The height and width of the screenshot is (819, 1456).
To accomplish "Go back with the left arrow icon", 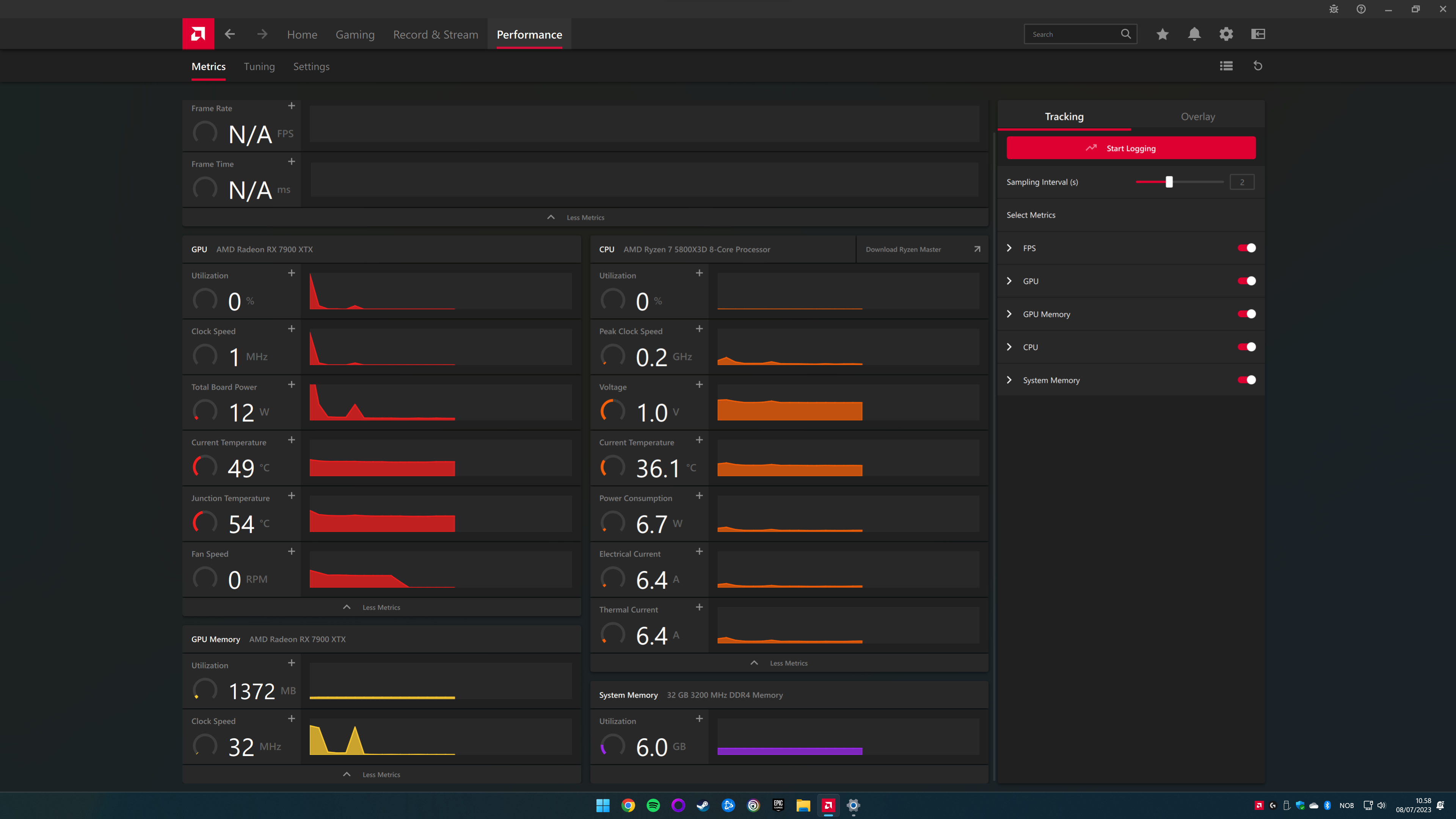I will 229,34.
